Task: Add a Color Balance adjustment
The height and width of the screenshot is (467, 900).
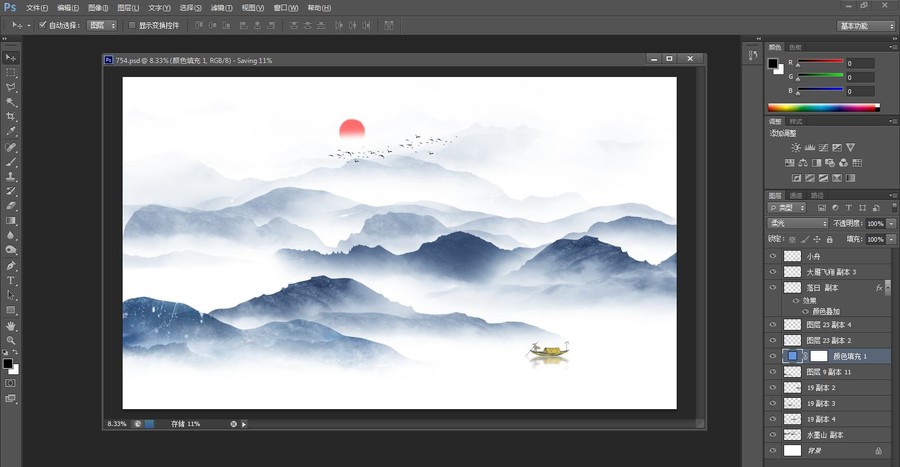Action: (803, 163)
